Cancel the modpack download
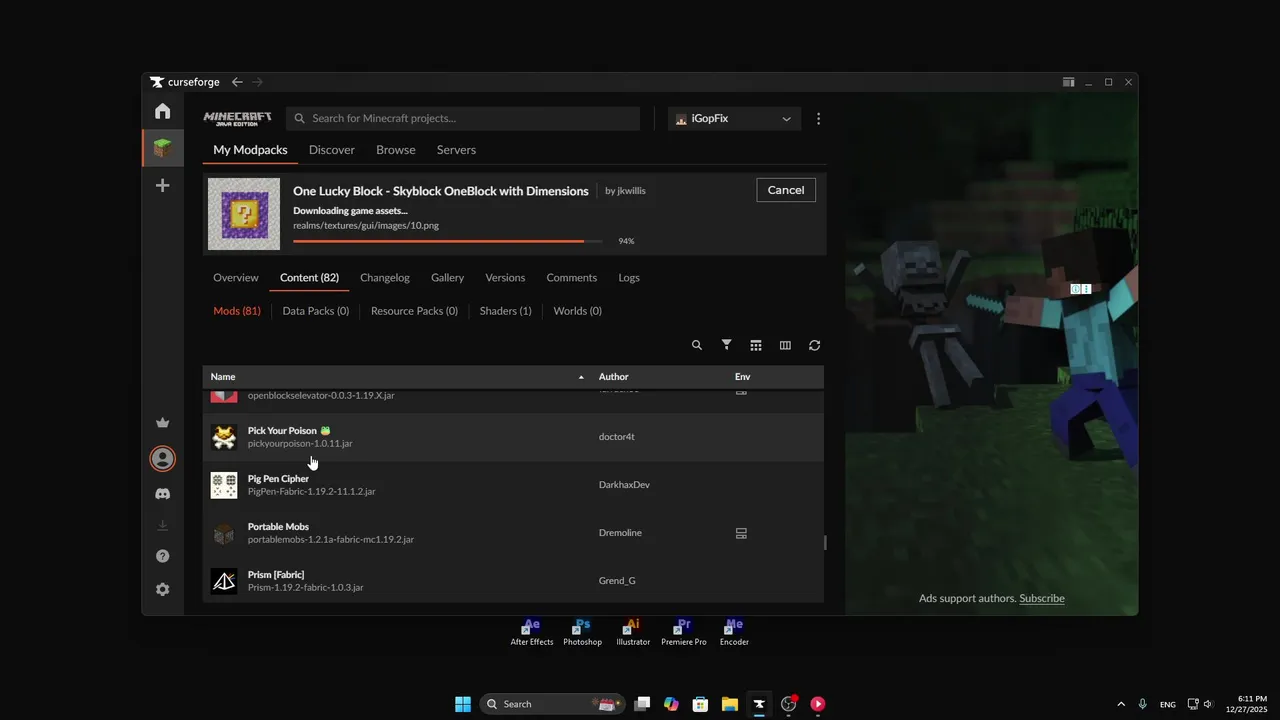Viewport: 1280px width, 720px height. point(786,190)
